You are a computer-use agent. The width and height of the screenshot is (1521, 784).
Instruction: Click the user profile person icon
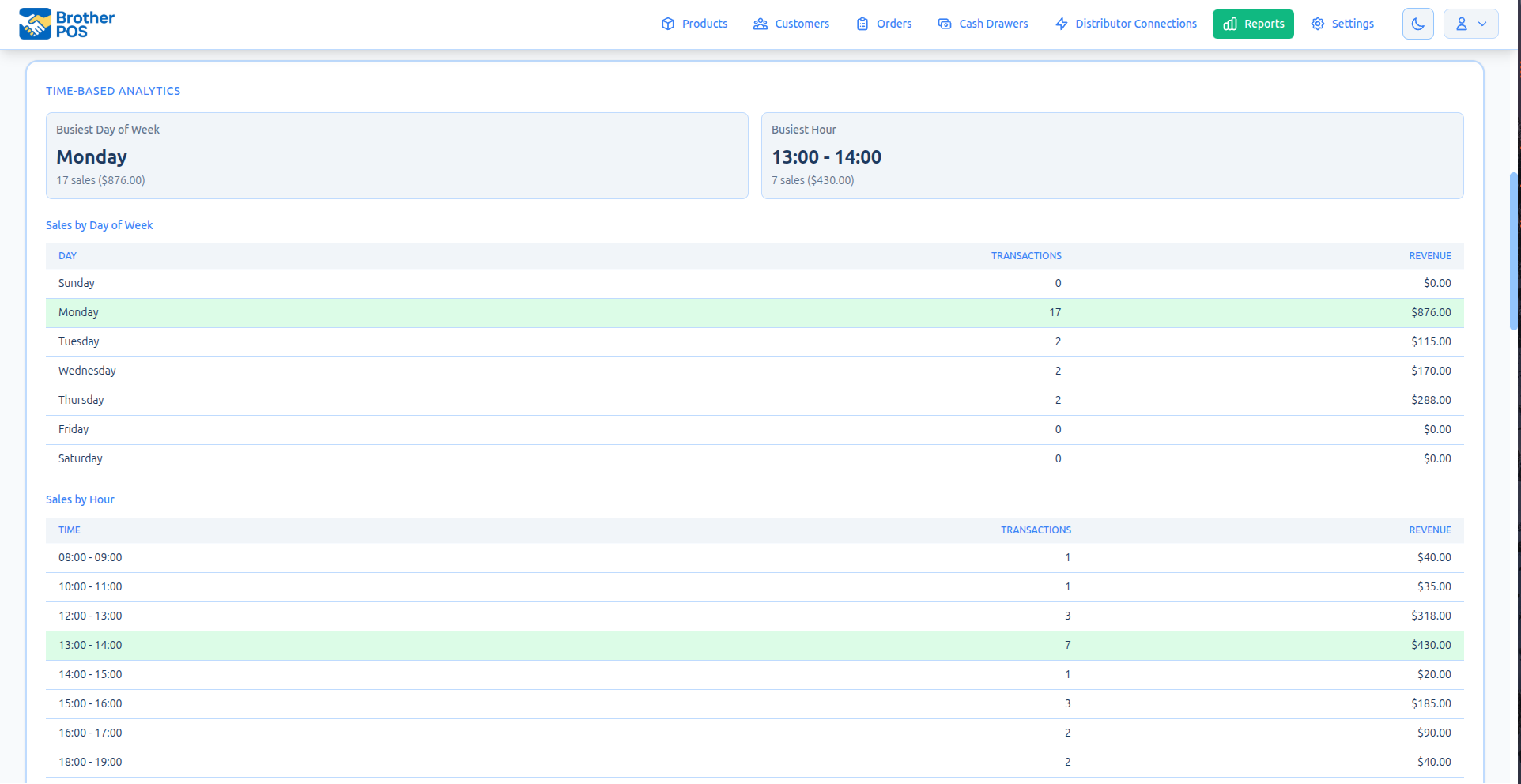[1462, 24]
